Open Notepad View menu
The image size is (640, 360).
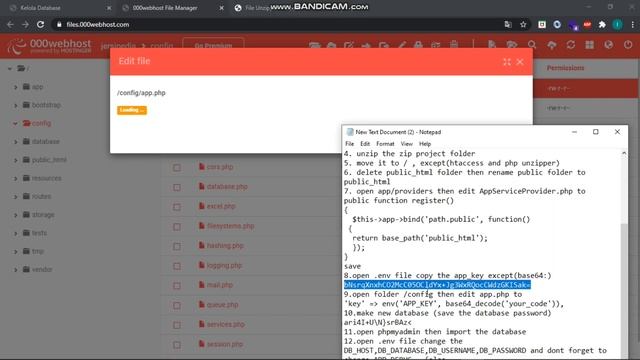(x=407, y=144)
